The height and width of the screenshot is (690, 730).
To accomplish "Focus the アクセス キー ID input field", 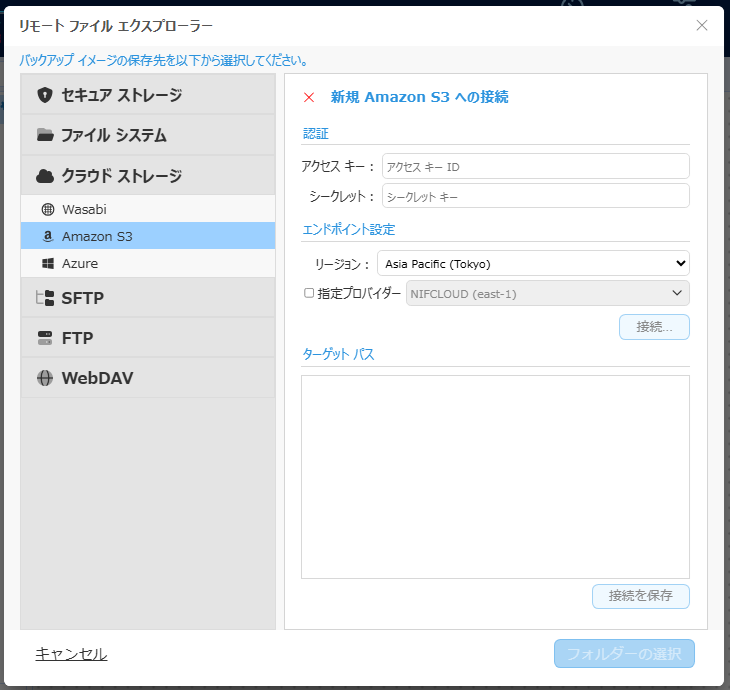I will click(535, 166).
